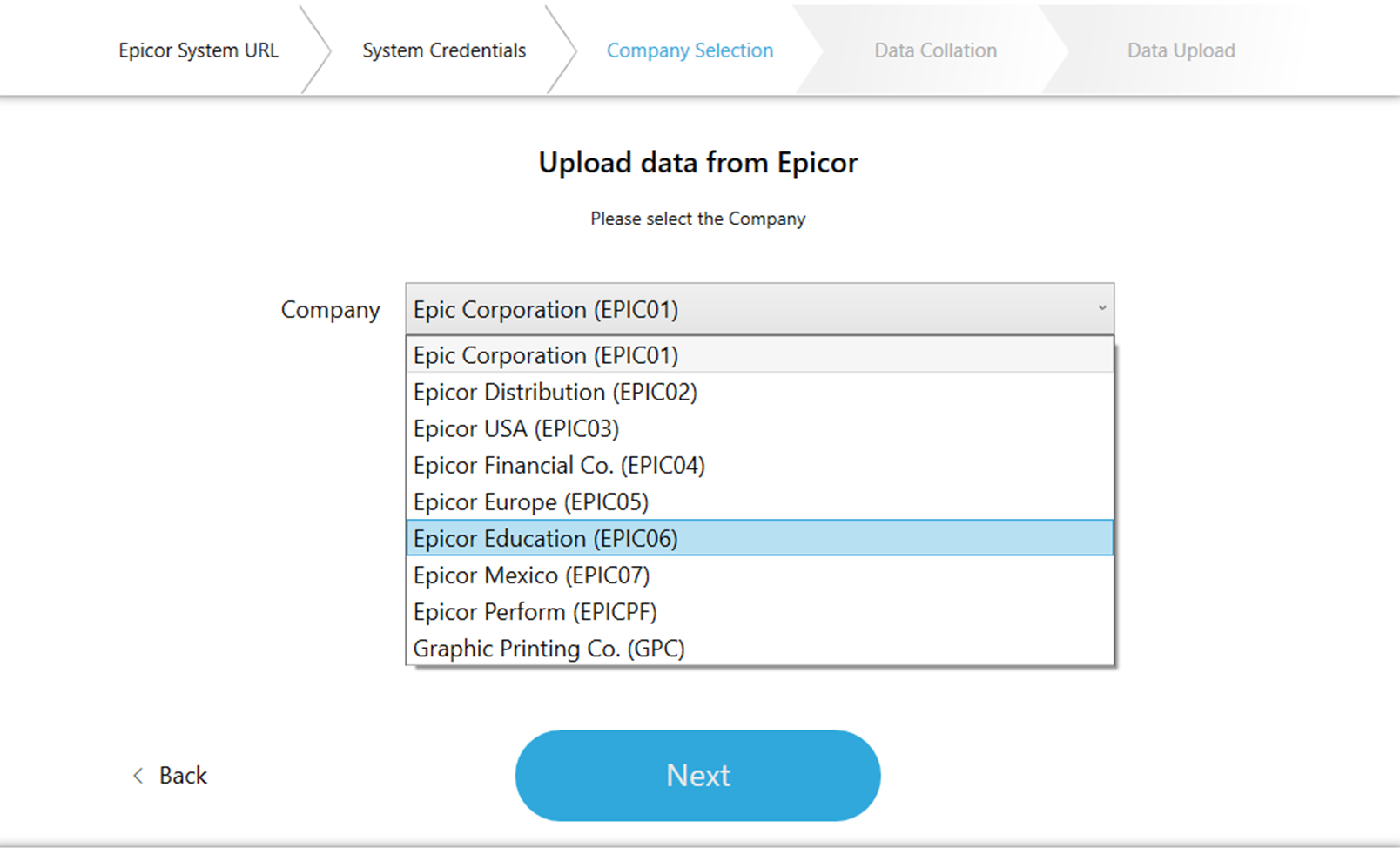Pick Epicor Financial Co. (EPIC04)

(559, 465)
